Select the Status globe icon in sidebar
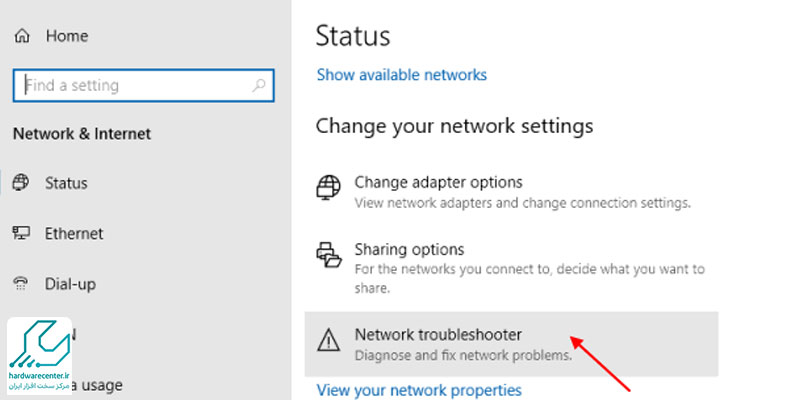Image resolution: width=800 pixels, height=400 pixels. click(21, 183)
